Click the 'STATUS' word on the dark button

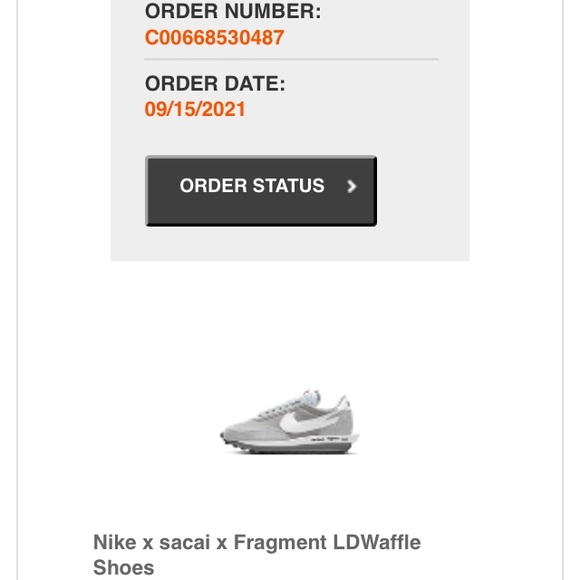[x=289, y=185]
